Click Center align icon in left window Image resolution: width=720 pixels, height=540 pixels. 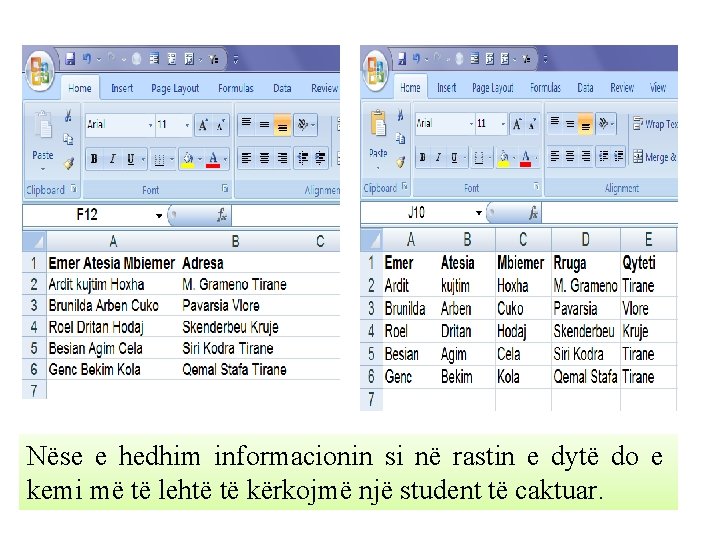pos(264,158)
